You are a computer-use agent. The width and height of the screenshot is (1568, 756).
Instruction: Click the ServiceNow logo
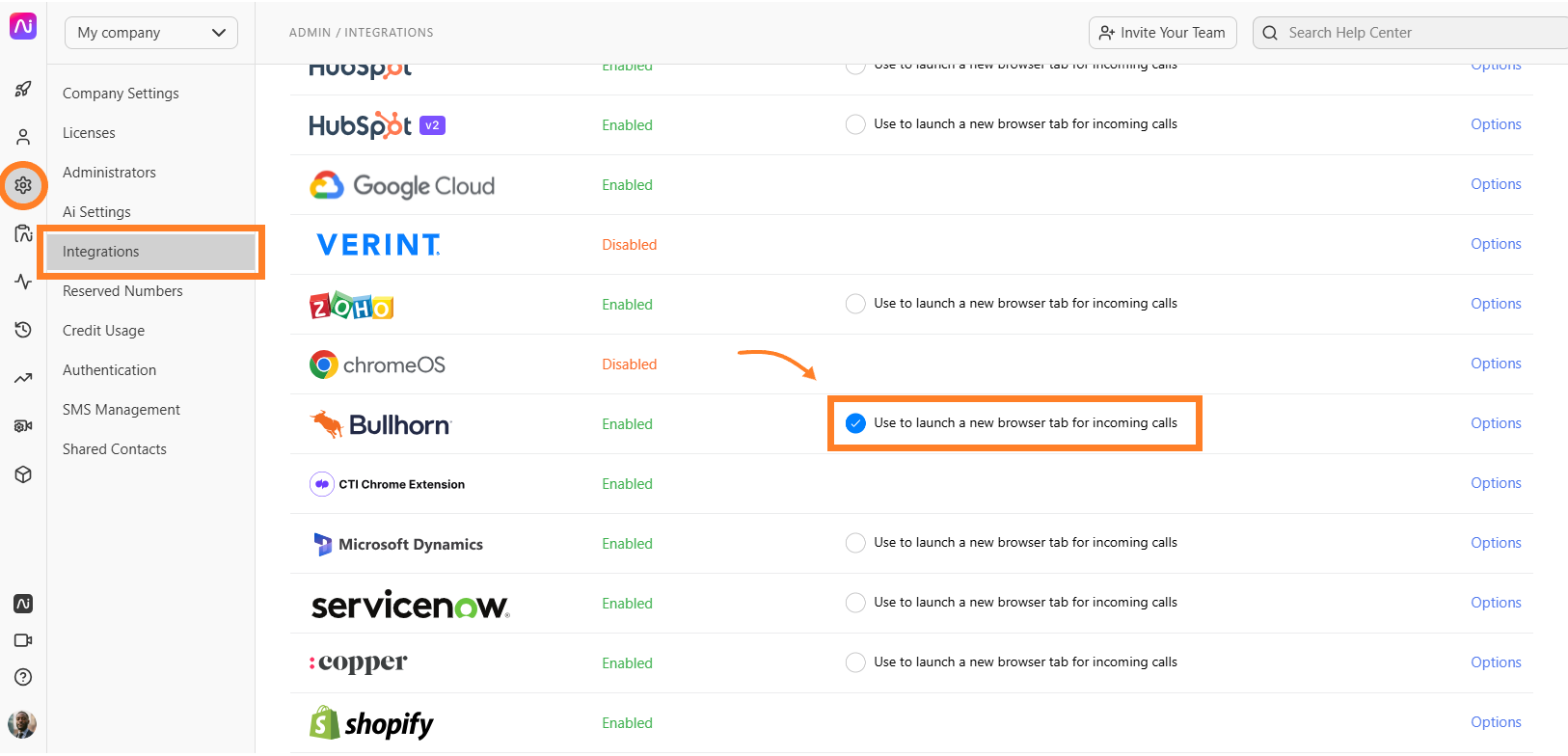(x=410, y=605)
